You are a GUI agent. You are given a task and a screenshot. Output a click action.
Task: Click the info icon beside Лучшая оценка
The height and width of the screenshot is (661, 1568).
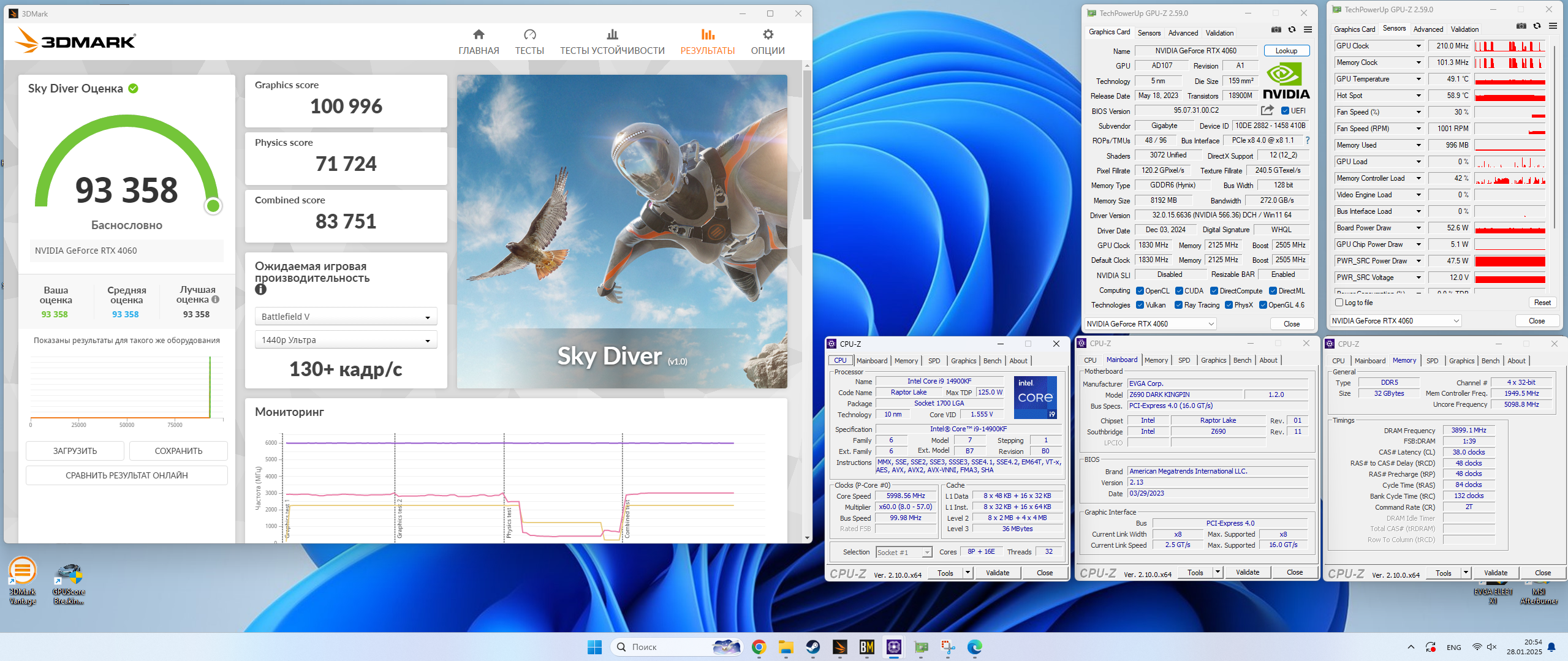point(215,300)
